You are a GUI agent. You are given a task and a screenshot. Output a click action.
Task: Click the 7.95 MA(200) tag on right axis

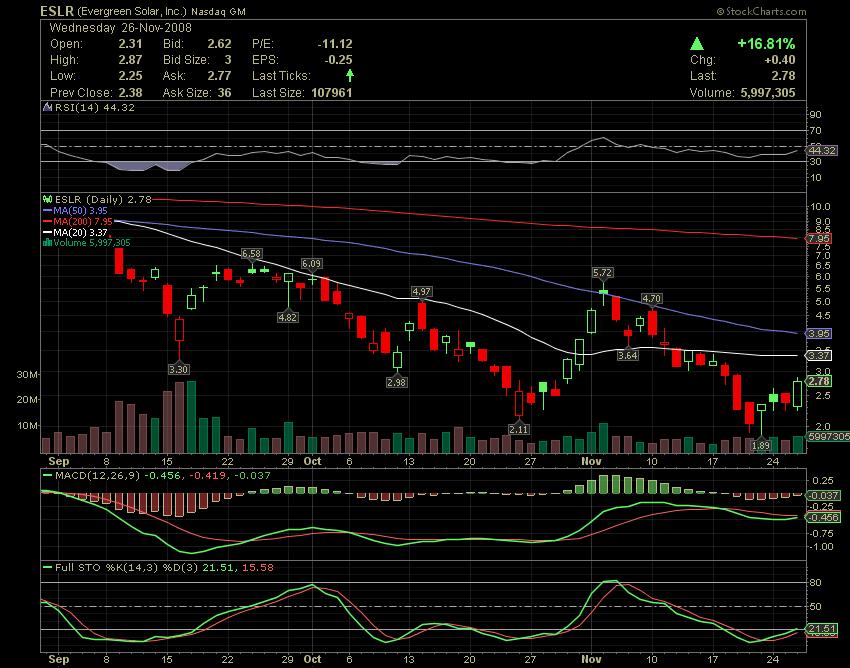(x=819, y=239)
